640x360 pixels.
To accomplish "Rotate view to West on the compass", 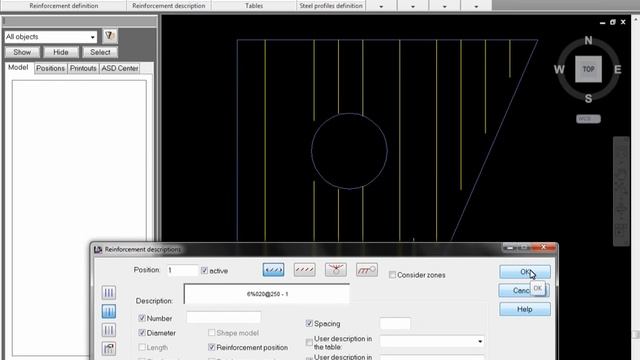I will (x=559, y=69).
